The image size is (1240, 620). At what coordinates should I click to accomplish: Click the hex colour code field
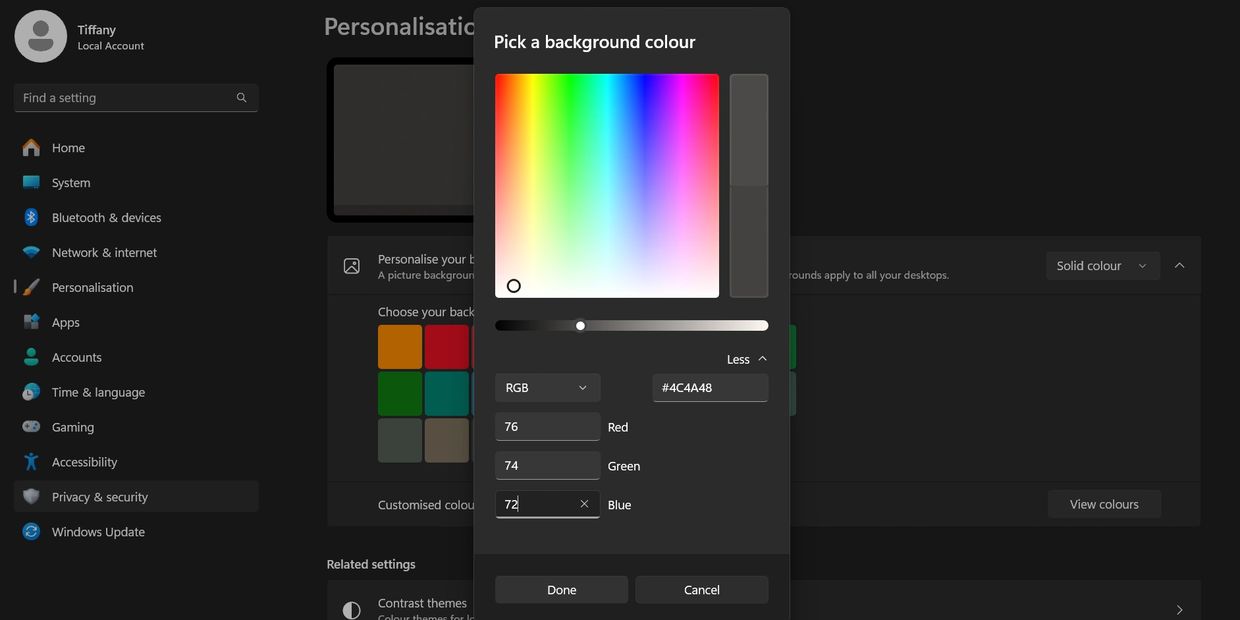point(710,388)
